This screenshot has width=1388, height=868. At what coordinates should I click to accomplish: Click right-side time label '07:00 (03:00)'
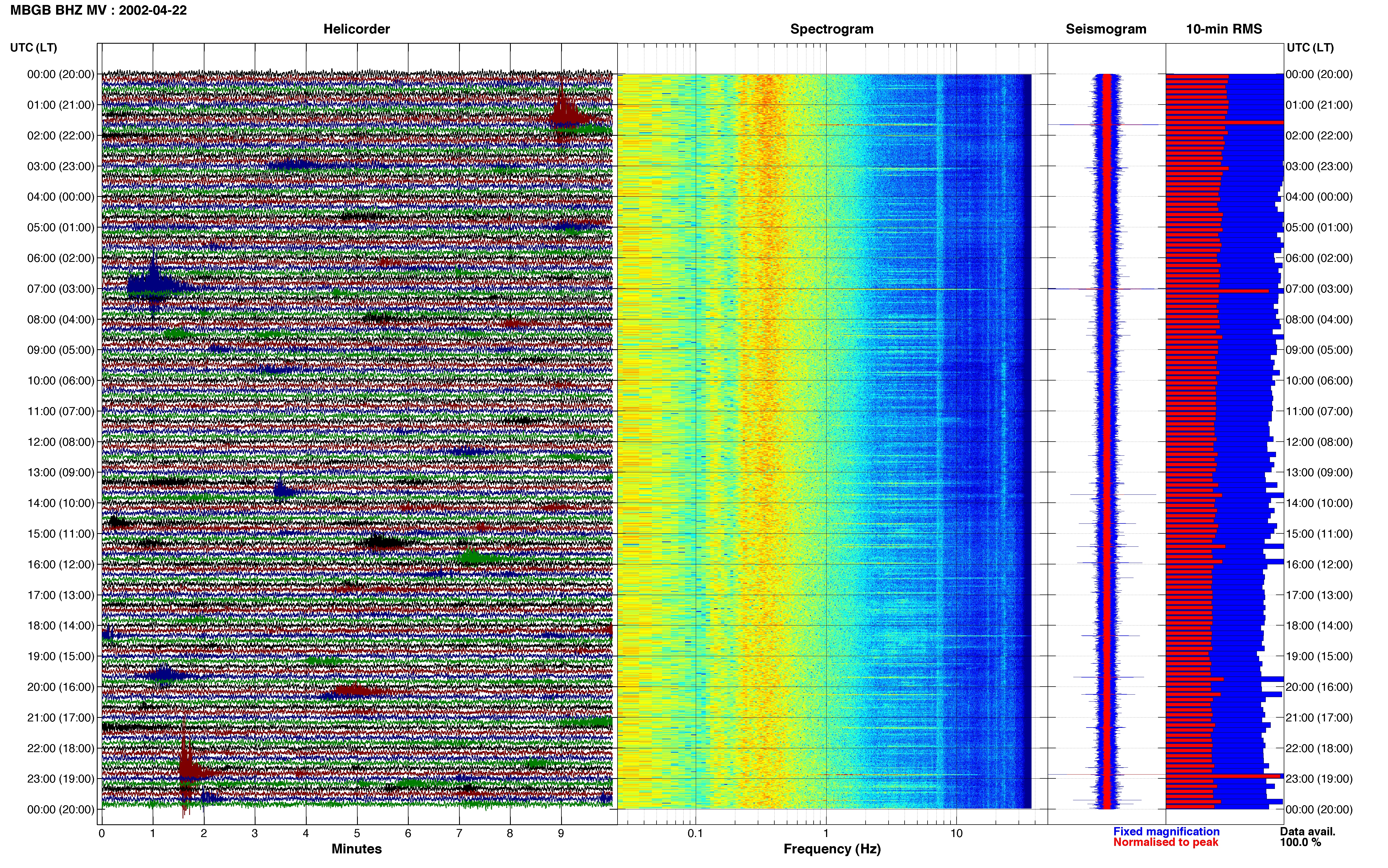coord(1319,289)
